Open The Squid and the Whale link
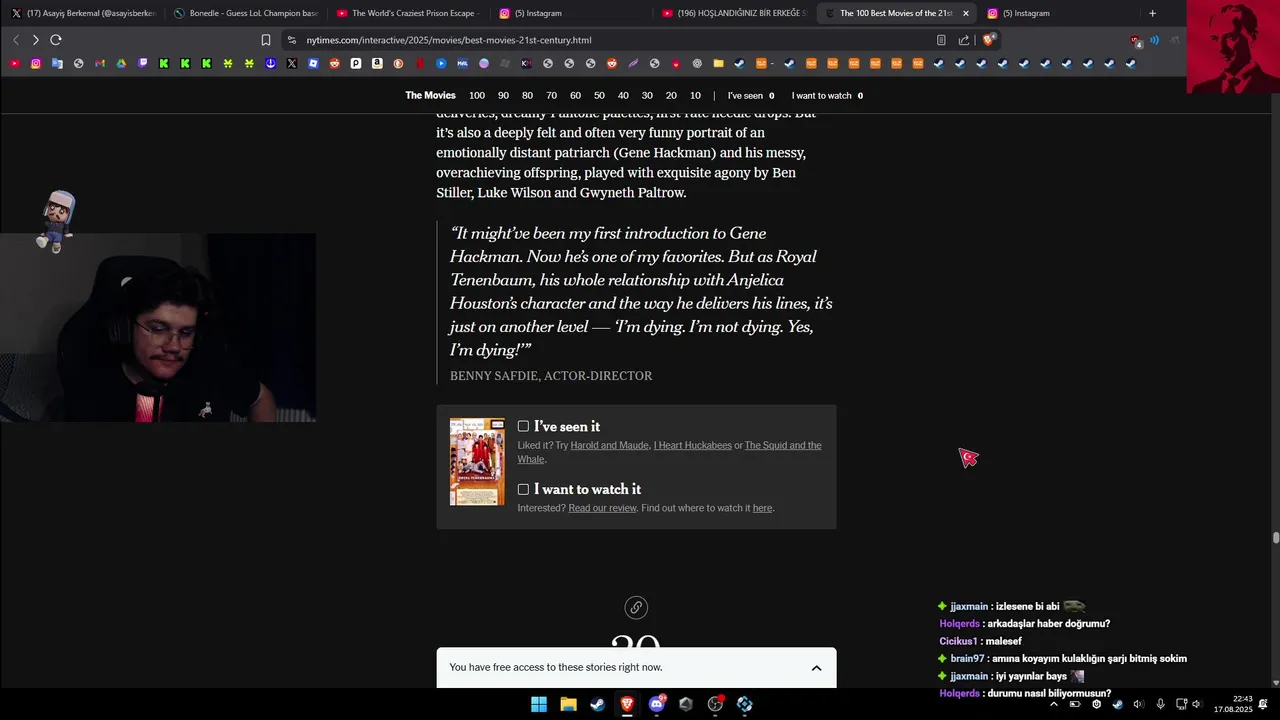 coord(669,452)
